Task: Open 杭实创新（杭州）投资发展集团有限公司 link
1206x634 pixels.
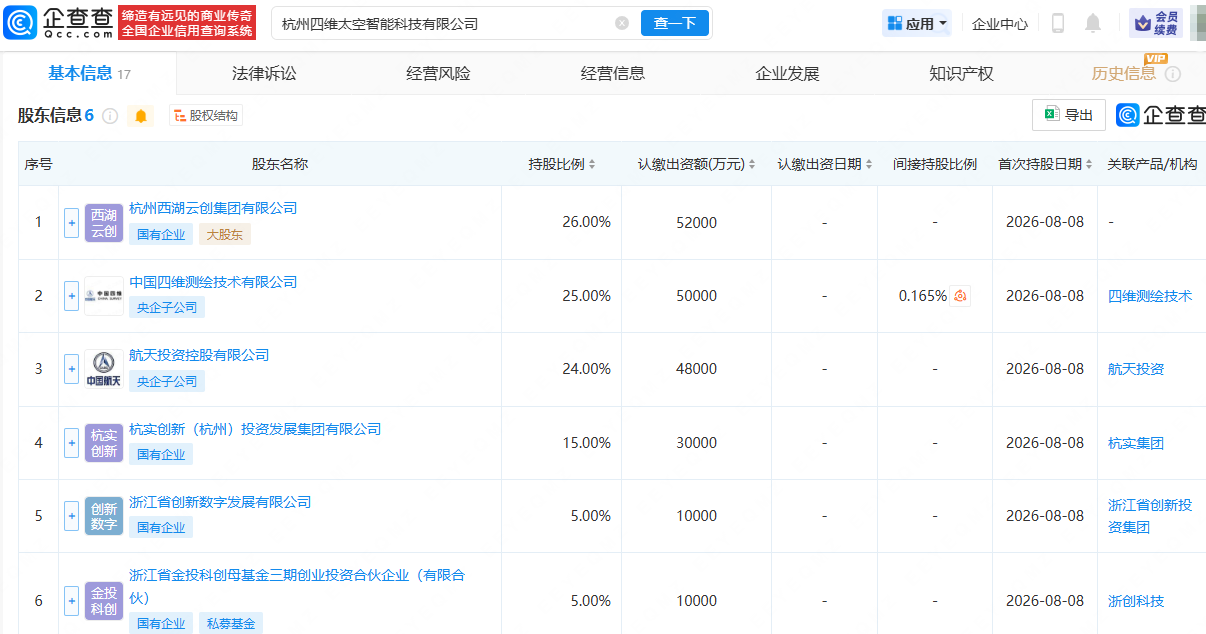Action: point(255,429)
